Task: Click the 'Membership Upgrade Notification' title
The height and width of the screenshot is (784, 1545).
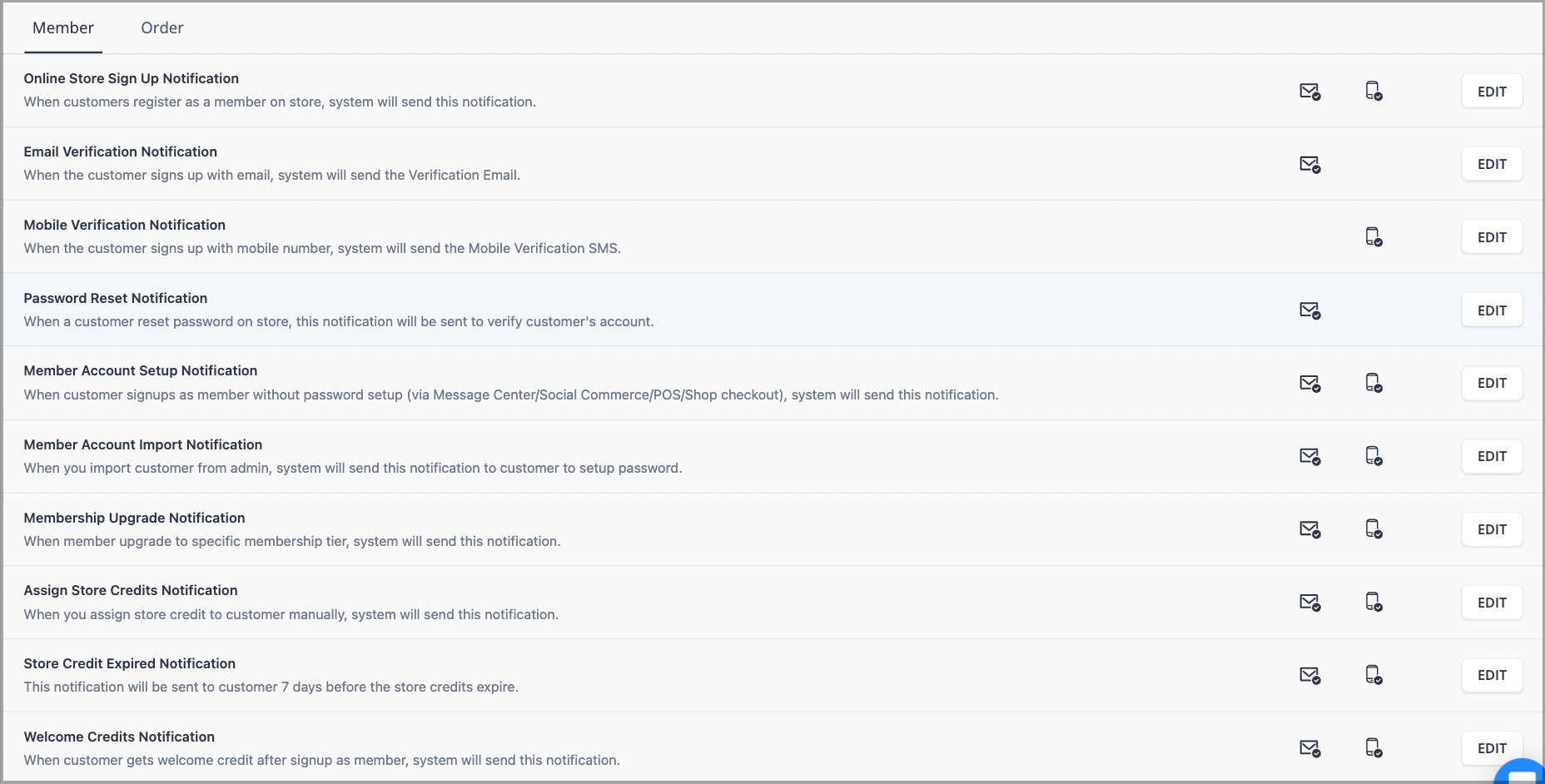Action: 135,518
